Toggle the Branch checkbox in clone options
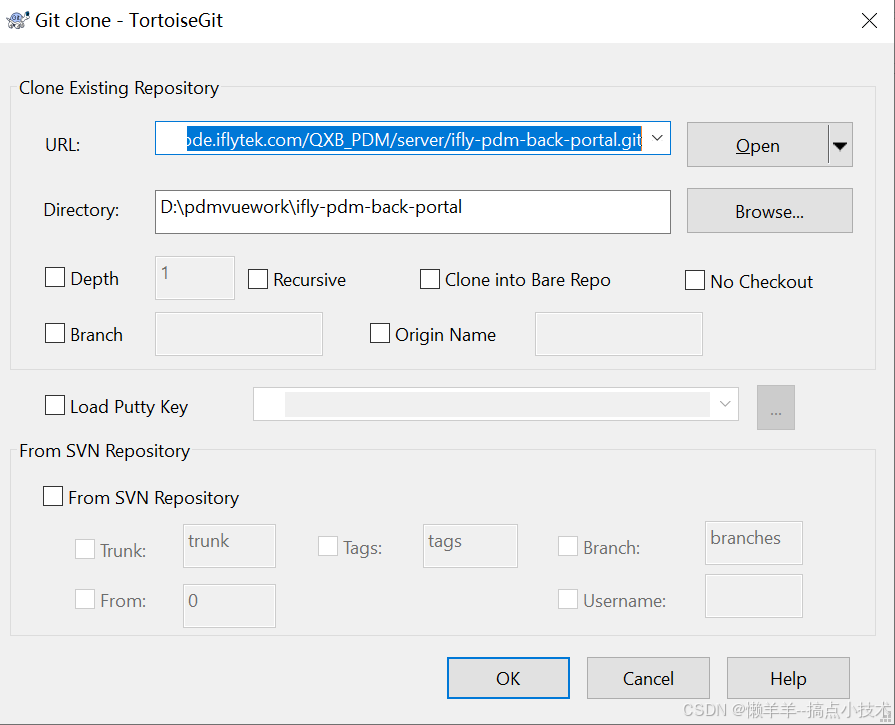Screen dimensions: 895x725 click(x=55, y=333)
